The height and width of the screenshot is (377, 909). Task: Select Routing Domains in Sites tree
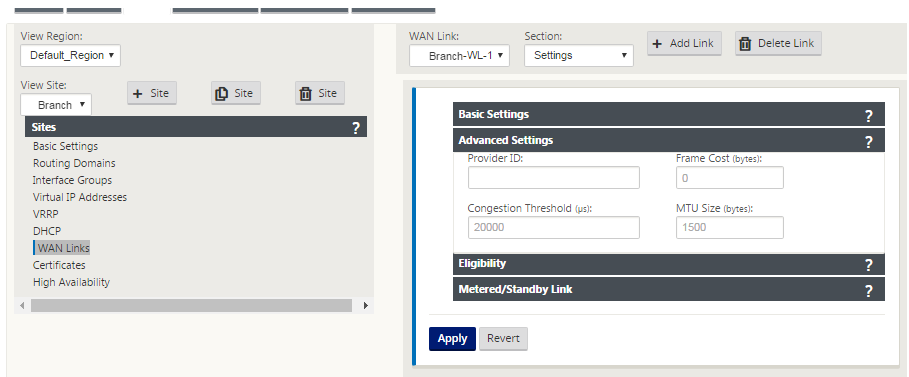pyautogui.click(x=74, y=163)
